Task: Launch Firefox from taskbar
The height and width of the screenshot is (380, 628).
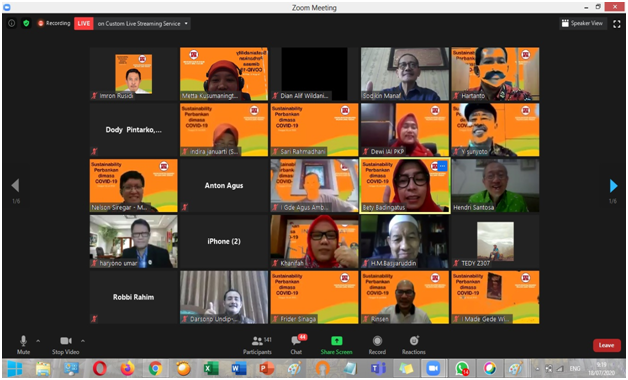Action: click(x=127, y=368)
